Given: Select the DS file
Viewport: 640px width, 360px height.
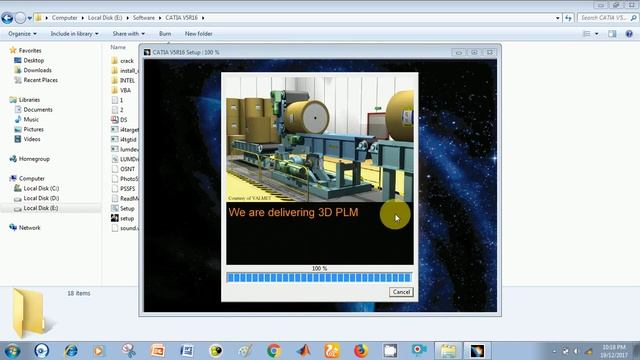Looking at the screenshot, I should (123, 120).
